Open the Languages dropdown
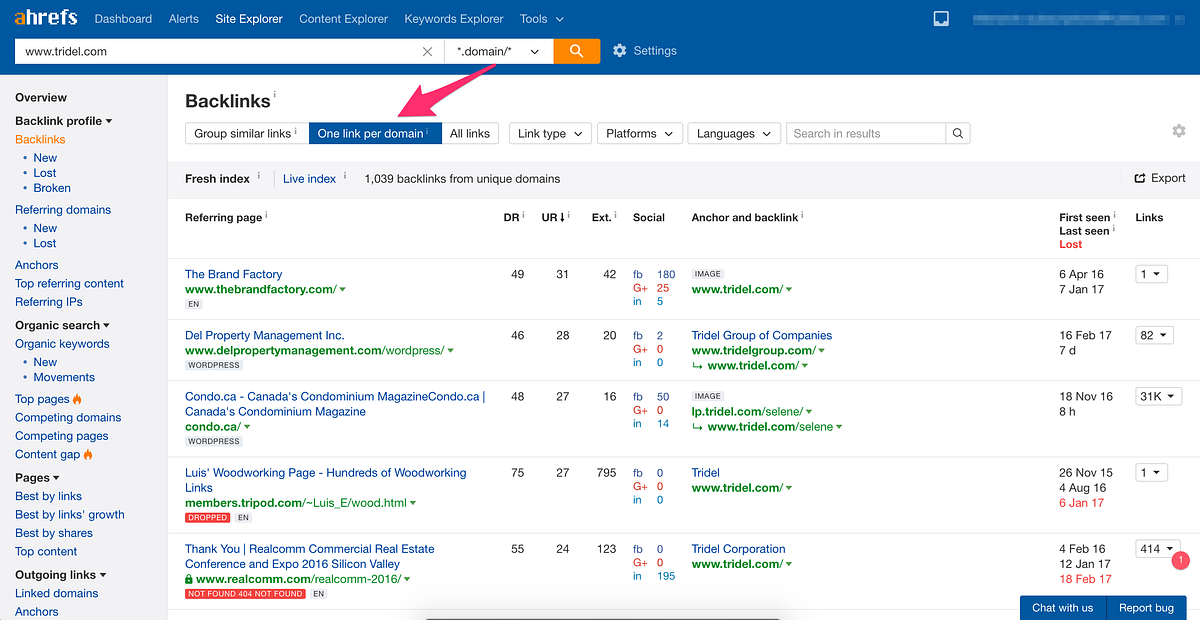The image size is (1200, 620). click(x=734, y=133)
